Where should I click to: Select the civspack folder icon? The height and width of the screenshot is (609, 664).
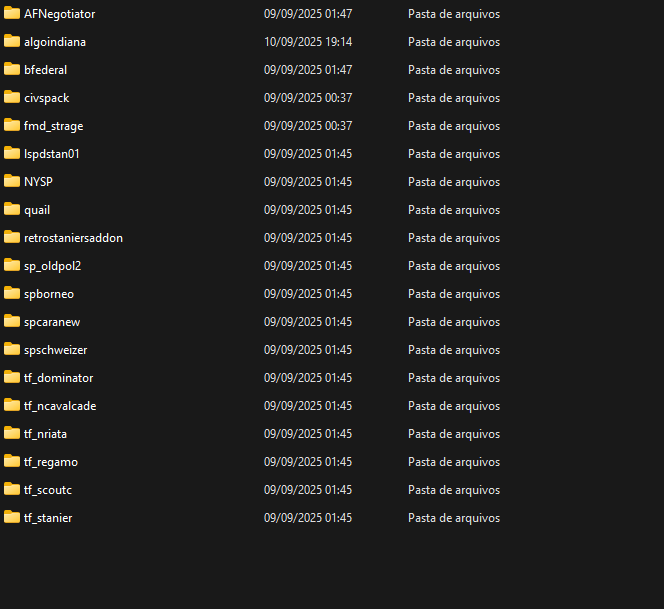[x=12, y=98]
